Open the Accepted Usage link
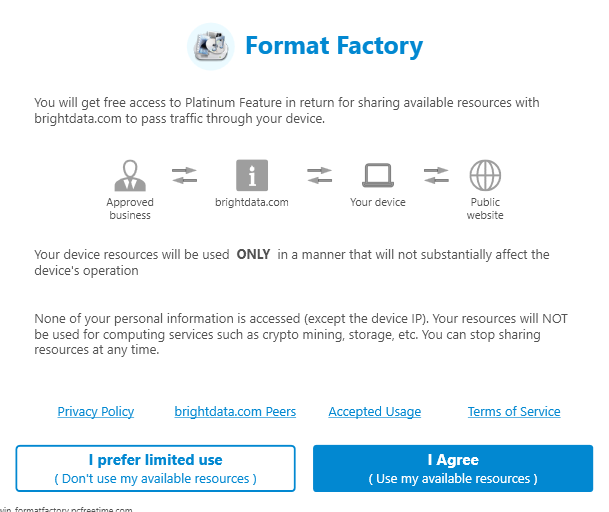The image size is (609, 512). (x=375, y=411)
